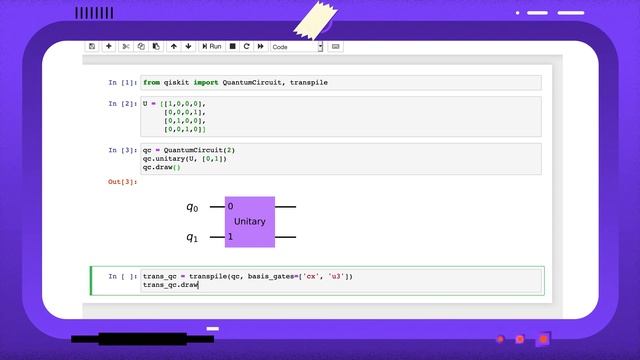Click the matrix row '[0,0,0,1],'
This screenshot has height=360, width=640.
tap(185, 112)
